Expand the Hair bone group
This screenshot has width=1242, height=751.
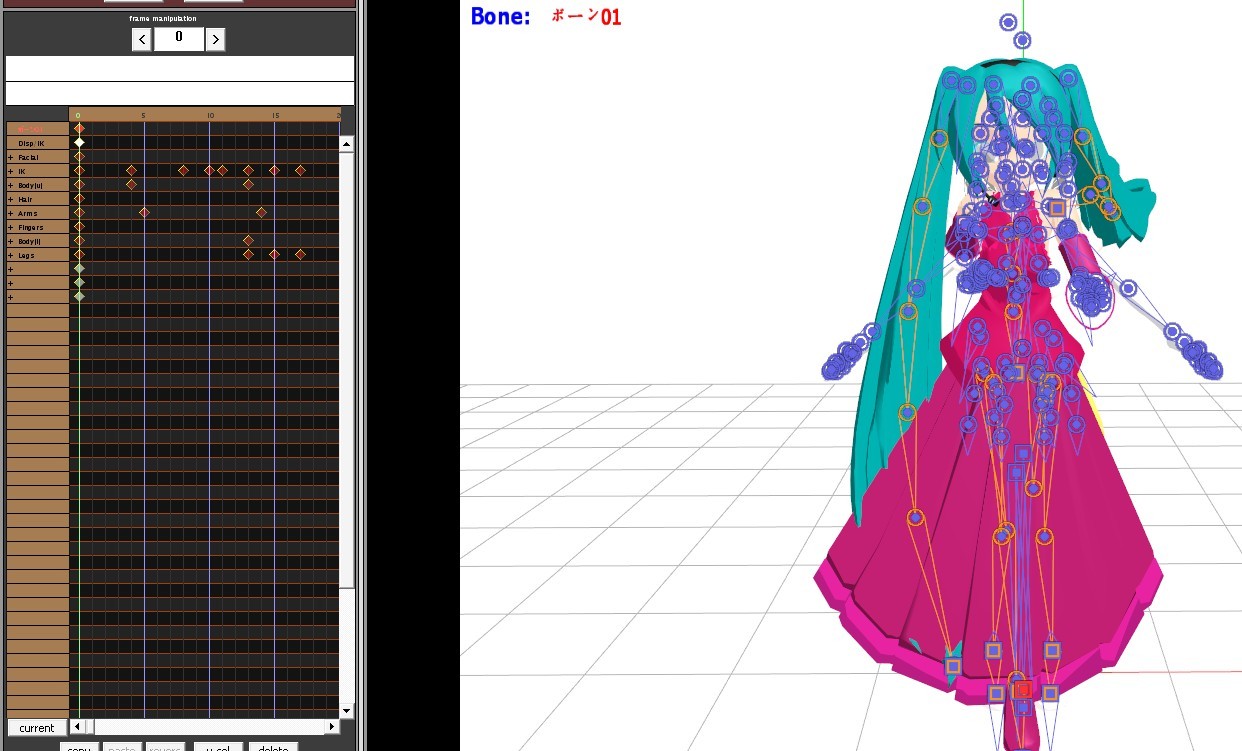point(11,199)
